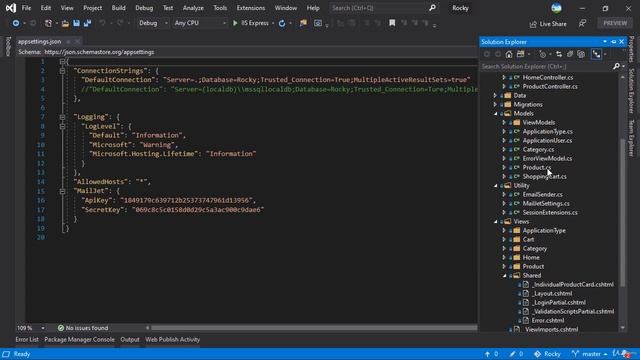Click the pending changes pencil in status bar

(512, 354)
